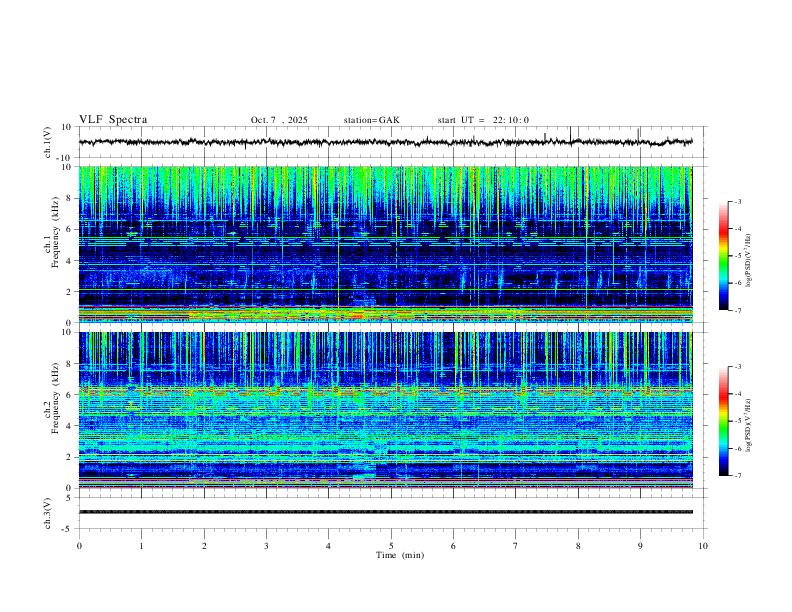Image resolution: width=792 pixels, height=612 pixels.
Task: Click the "2" kHz tick of ch.2 spectrogram
Action: tap(69, 457)
